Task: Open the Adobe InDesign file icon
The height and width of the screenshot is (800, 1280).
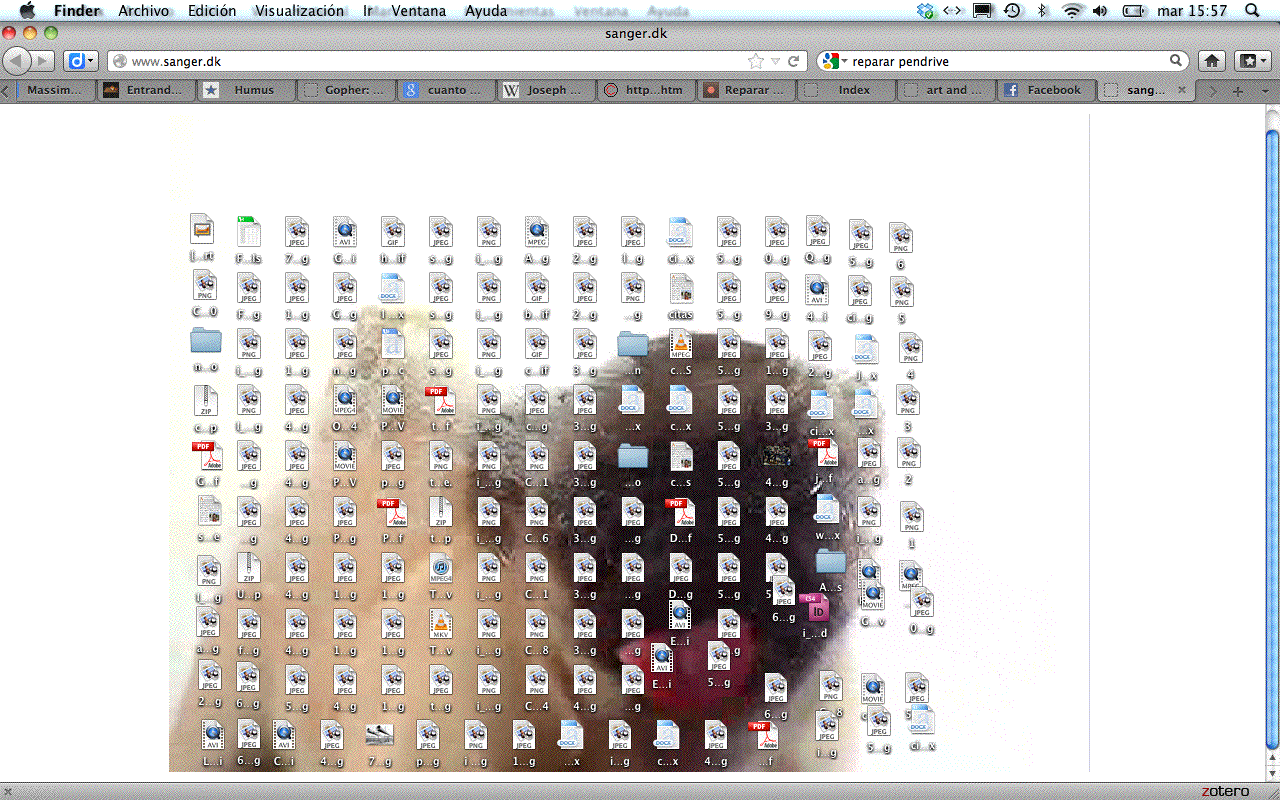Action: pos(815,608)
